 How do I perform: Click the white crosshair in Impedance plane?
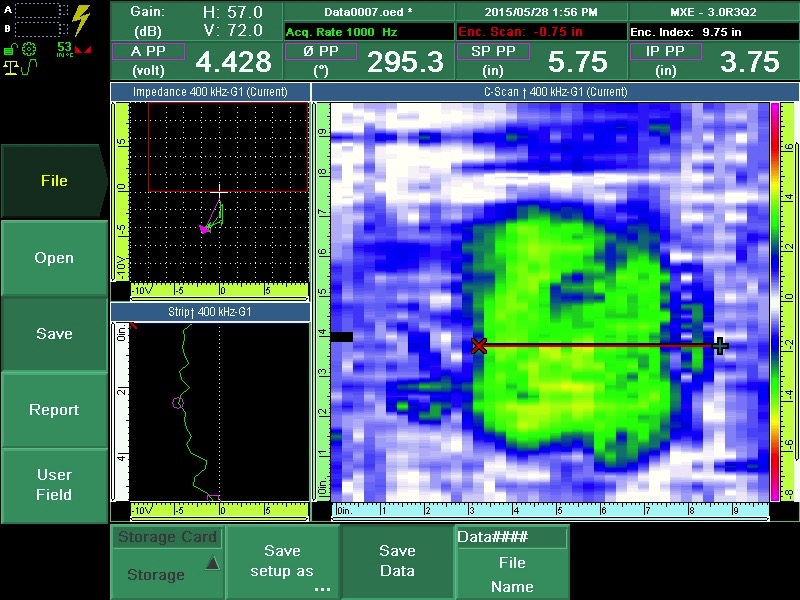pos(221,190)
